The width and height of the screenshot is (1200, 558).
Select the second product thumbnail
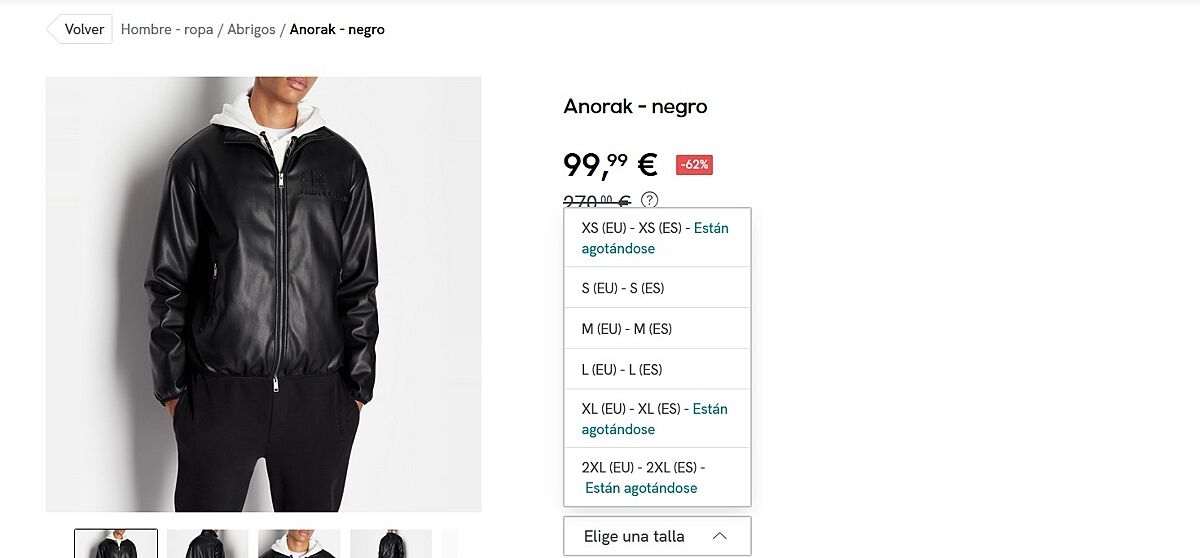[208, 544]
